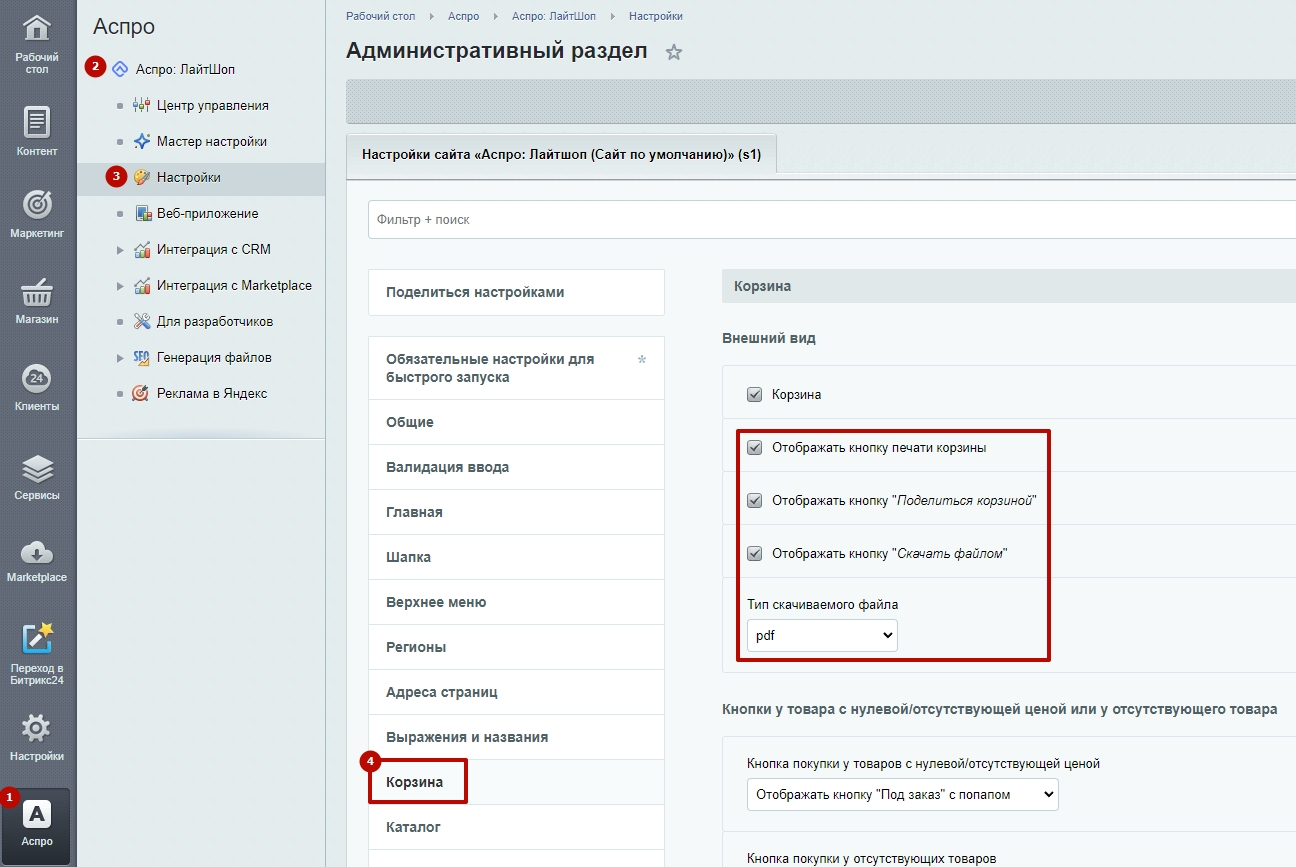Open the site settings tab for Аспро: Лайтшоп
The width and height of the screenshot is (1296, 867).
pos(561,156)
